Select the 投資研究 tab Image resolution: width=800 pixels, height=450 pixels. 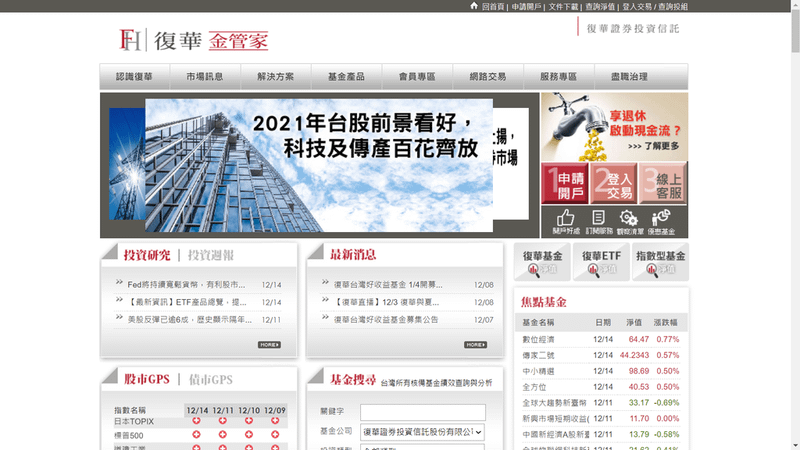pos(147,255)
